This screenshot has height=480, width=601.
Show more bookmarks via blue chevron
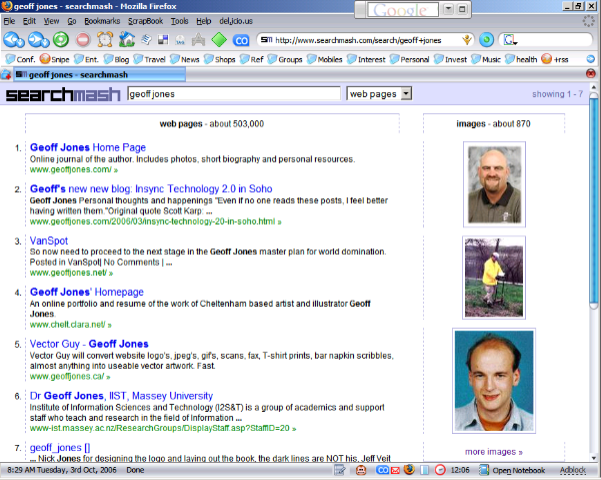point(591,59)
